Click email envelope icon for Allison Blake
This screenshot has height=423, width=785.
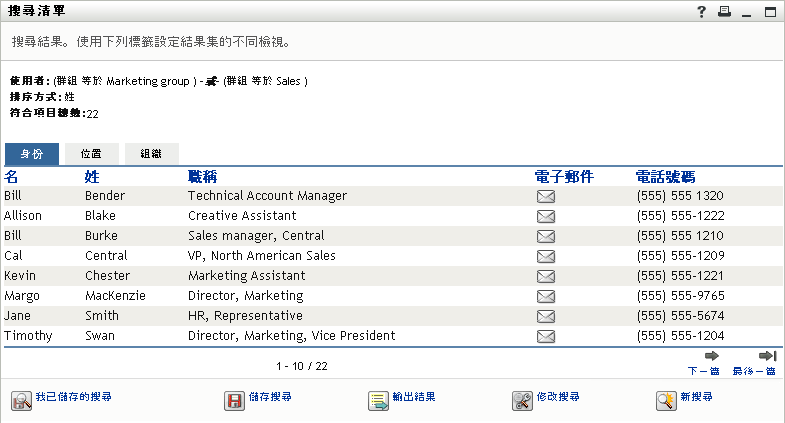(x=546, y=216)
